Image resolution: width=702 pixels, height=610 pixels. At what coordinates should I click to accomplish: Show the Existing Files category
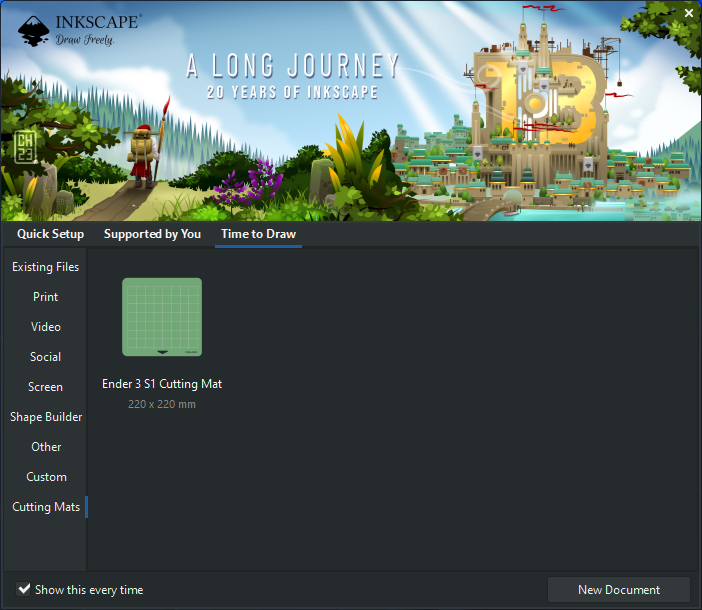pos(45,267)
